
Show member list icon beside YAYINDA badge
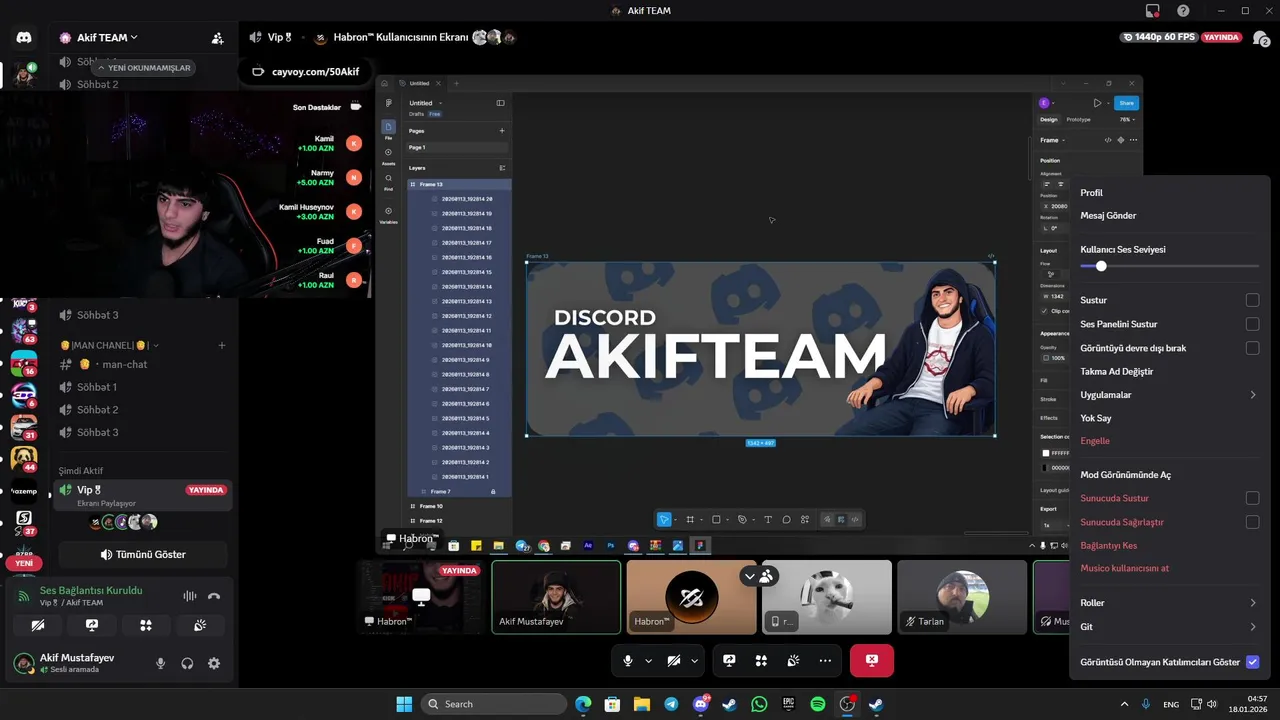tap(1261, 38)
